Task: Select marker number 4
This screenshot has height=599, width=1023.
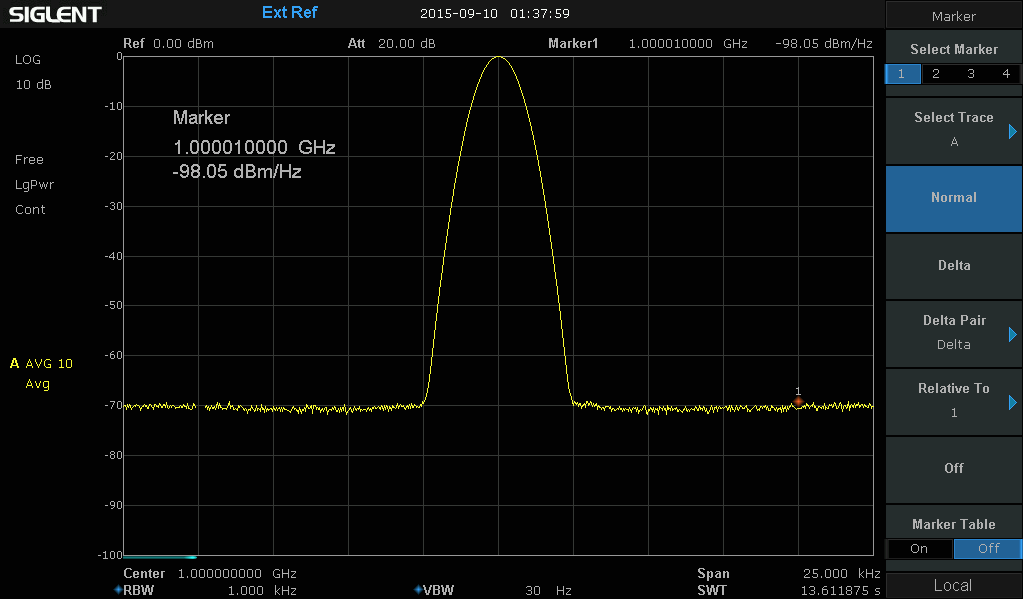Action: click(1005, 74)
